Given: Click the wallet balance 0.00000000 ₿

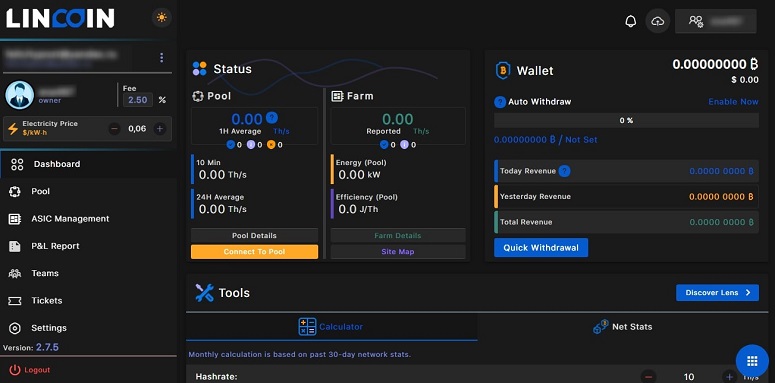Looking at the screenshot, I should (715, 64).
